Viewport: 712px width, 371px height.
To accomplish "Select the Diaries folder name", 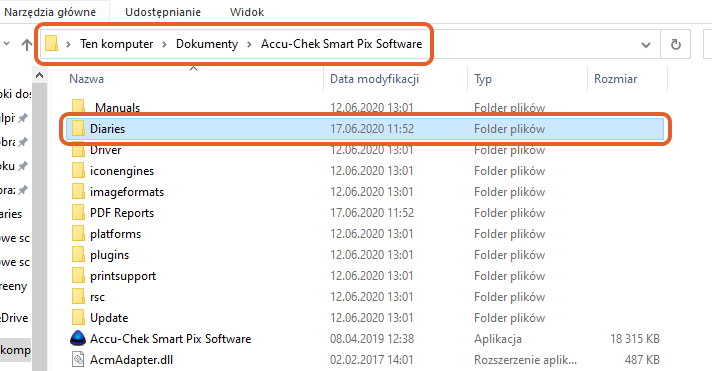I will pyautogui.click(x=107, y=129).
